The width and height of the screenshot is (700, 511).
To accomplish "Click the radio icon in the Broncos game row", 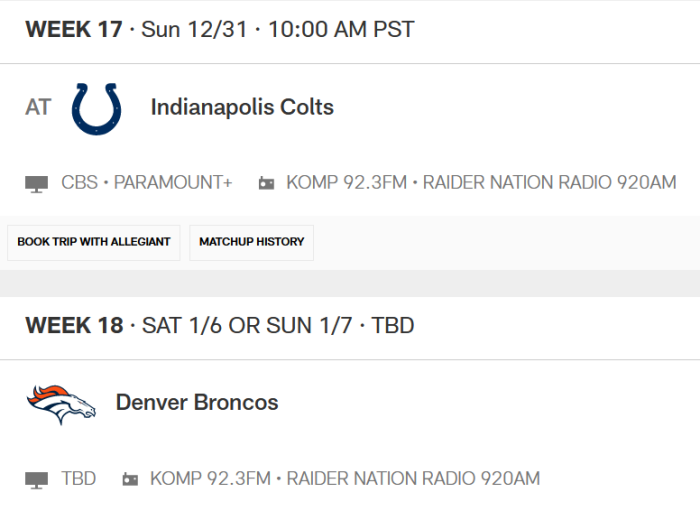I will [130, 480].
